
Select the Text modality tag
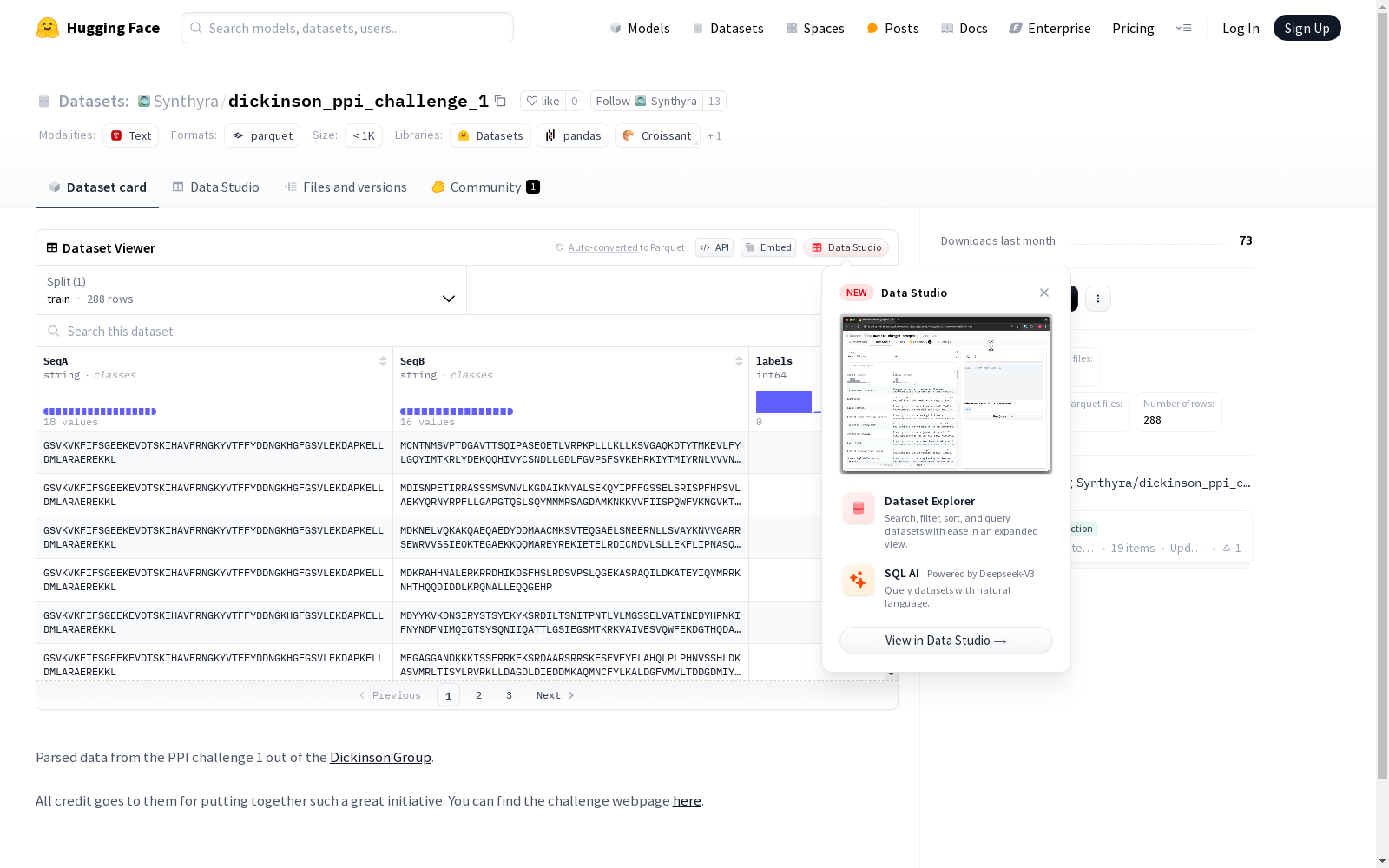point(131,135)
